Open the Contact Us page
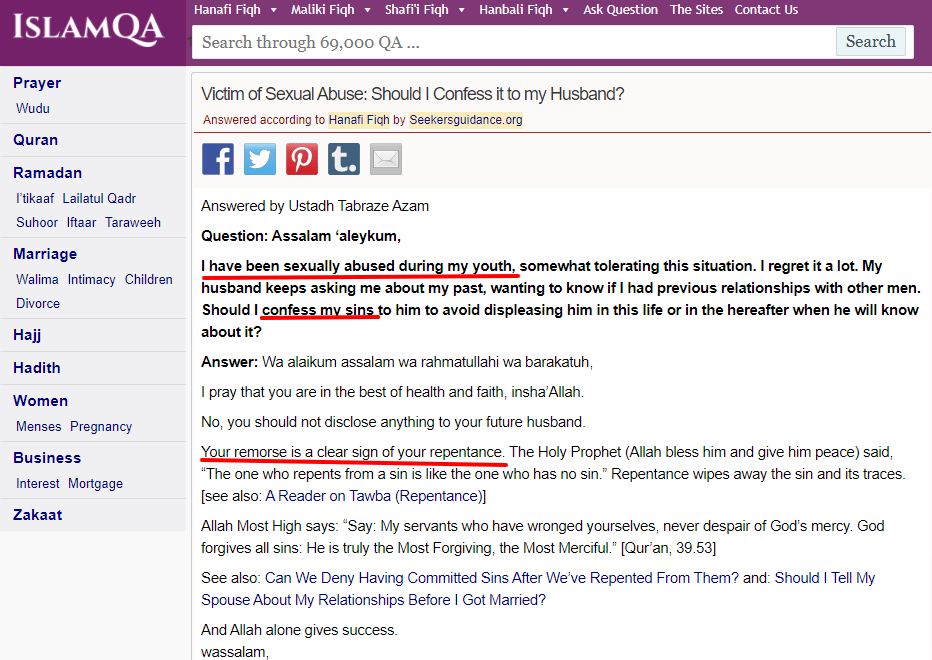Screen dimensions: 932x660 click(766, 10)
